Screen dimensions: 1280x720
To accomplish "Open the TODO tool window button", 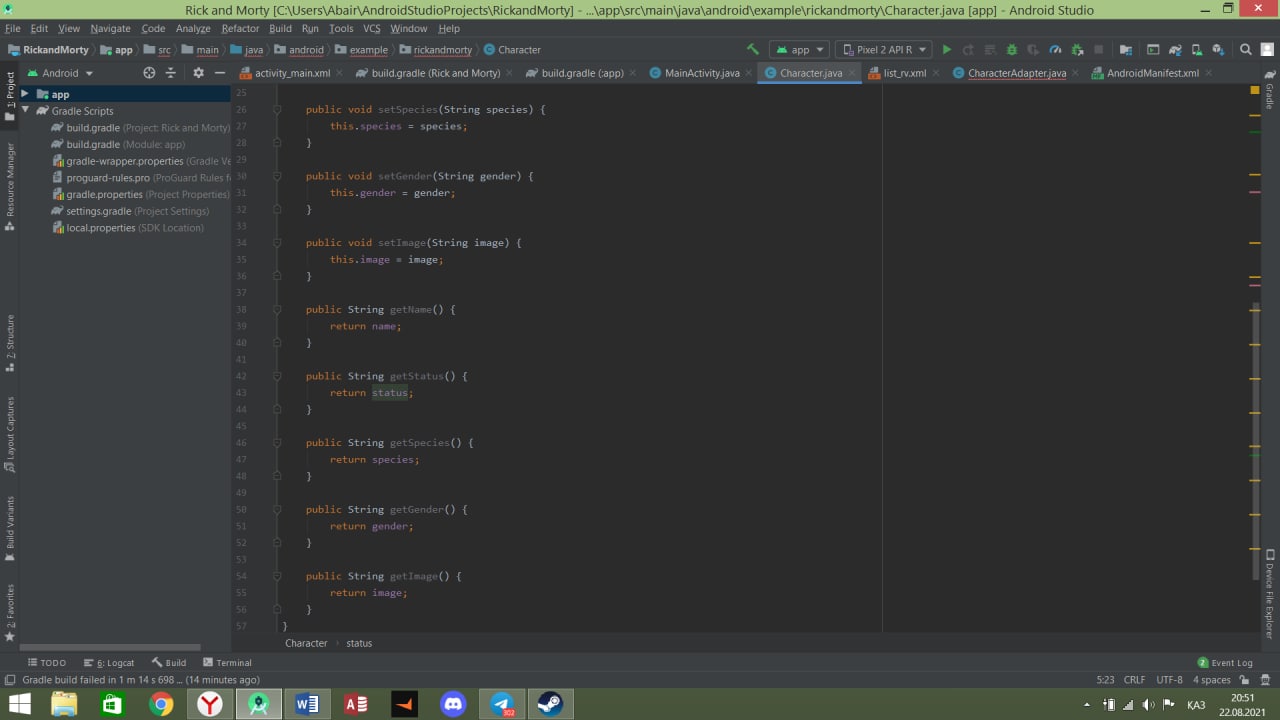I will pyautogui.click(x=47, y=663).
